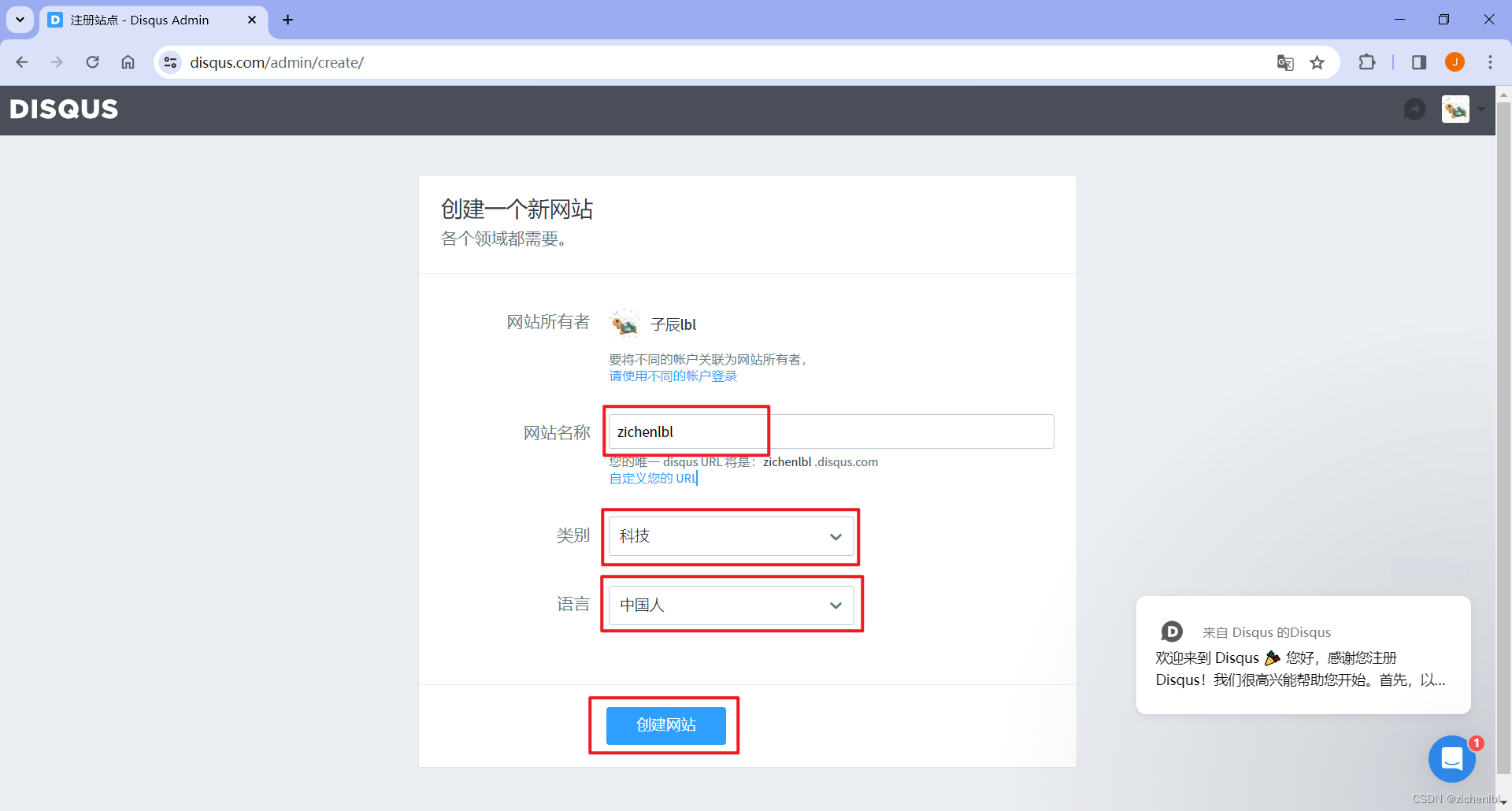This screenshot has width=1512, height=811.
Task: Click 自定义您的 URL link
Action: click(x=653, y=478)
